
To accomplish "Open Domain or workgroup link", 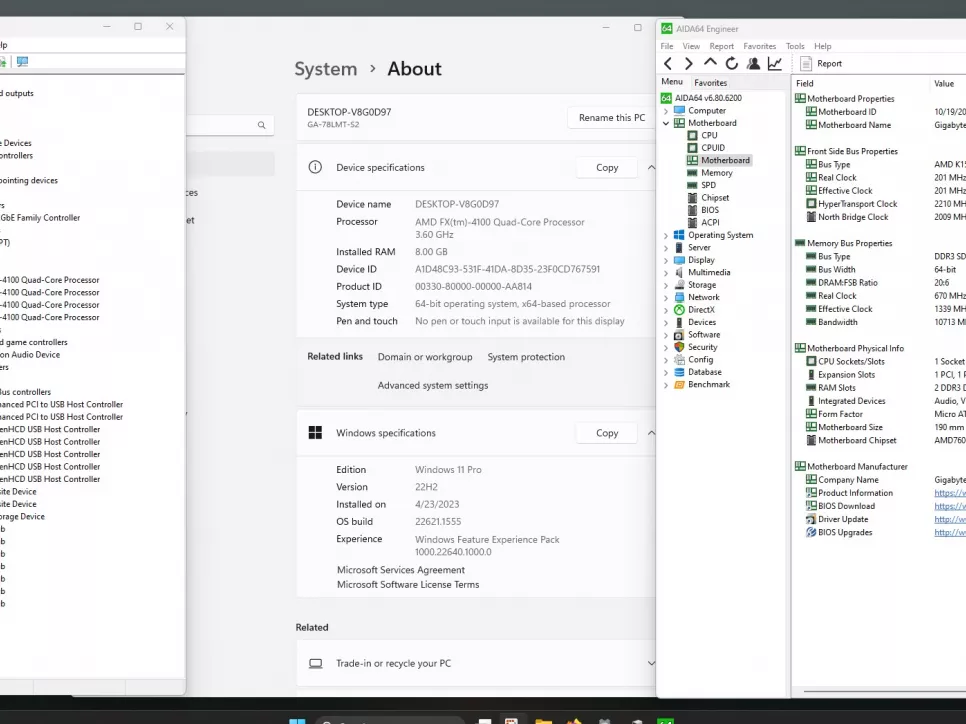I will [425, 357].
